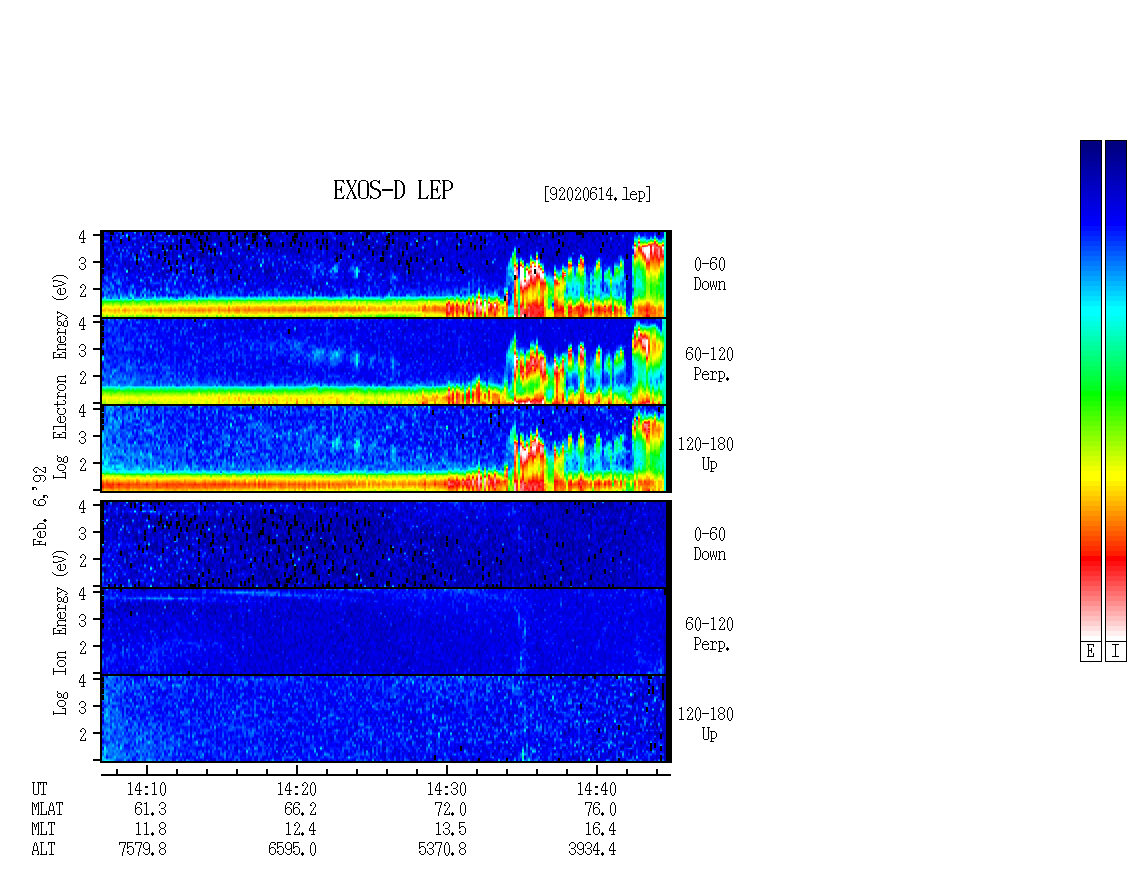Select the MLAT row label
The width and height of the screenshot is (1130, 875).
coord(47,809)
